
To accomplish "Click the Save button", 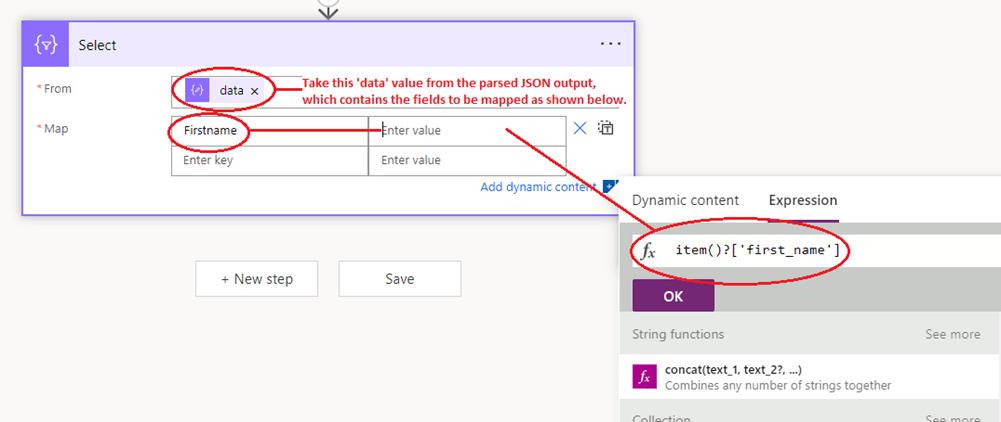I will pos(399,279).
